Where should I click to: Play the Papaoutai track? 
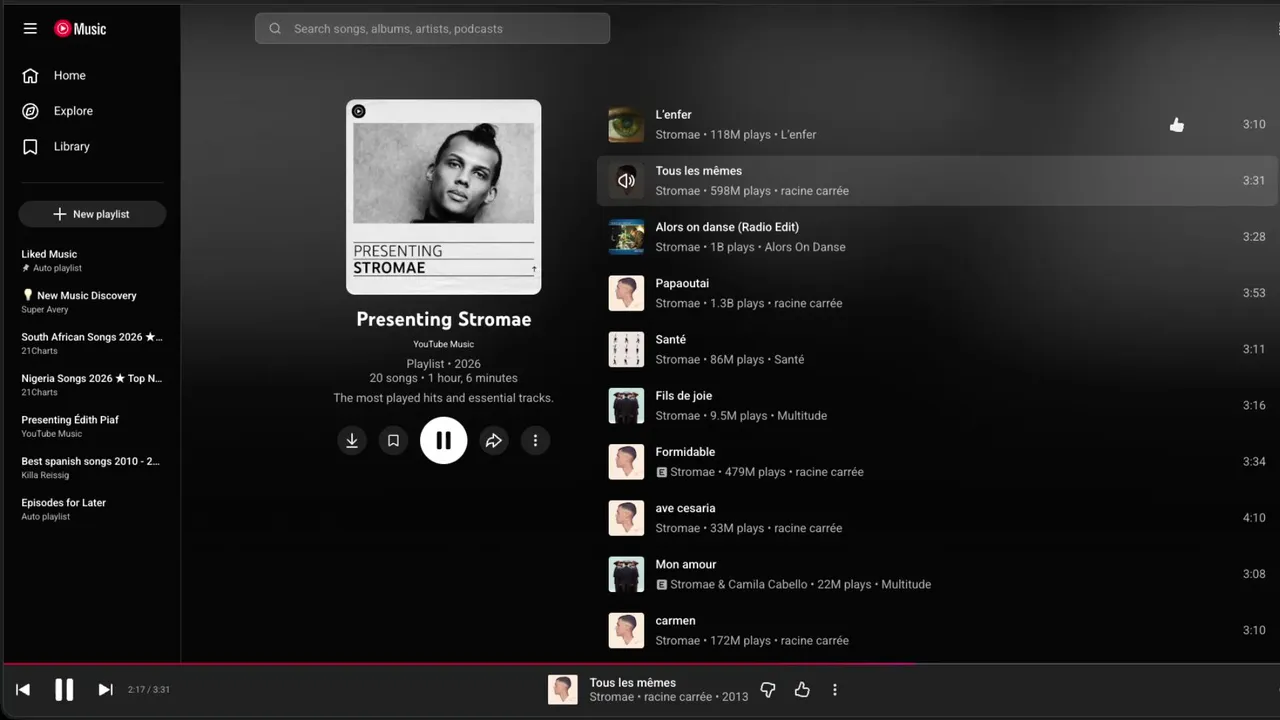(682, 284)
